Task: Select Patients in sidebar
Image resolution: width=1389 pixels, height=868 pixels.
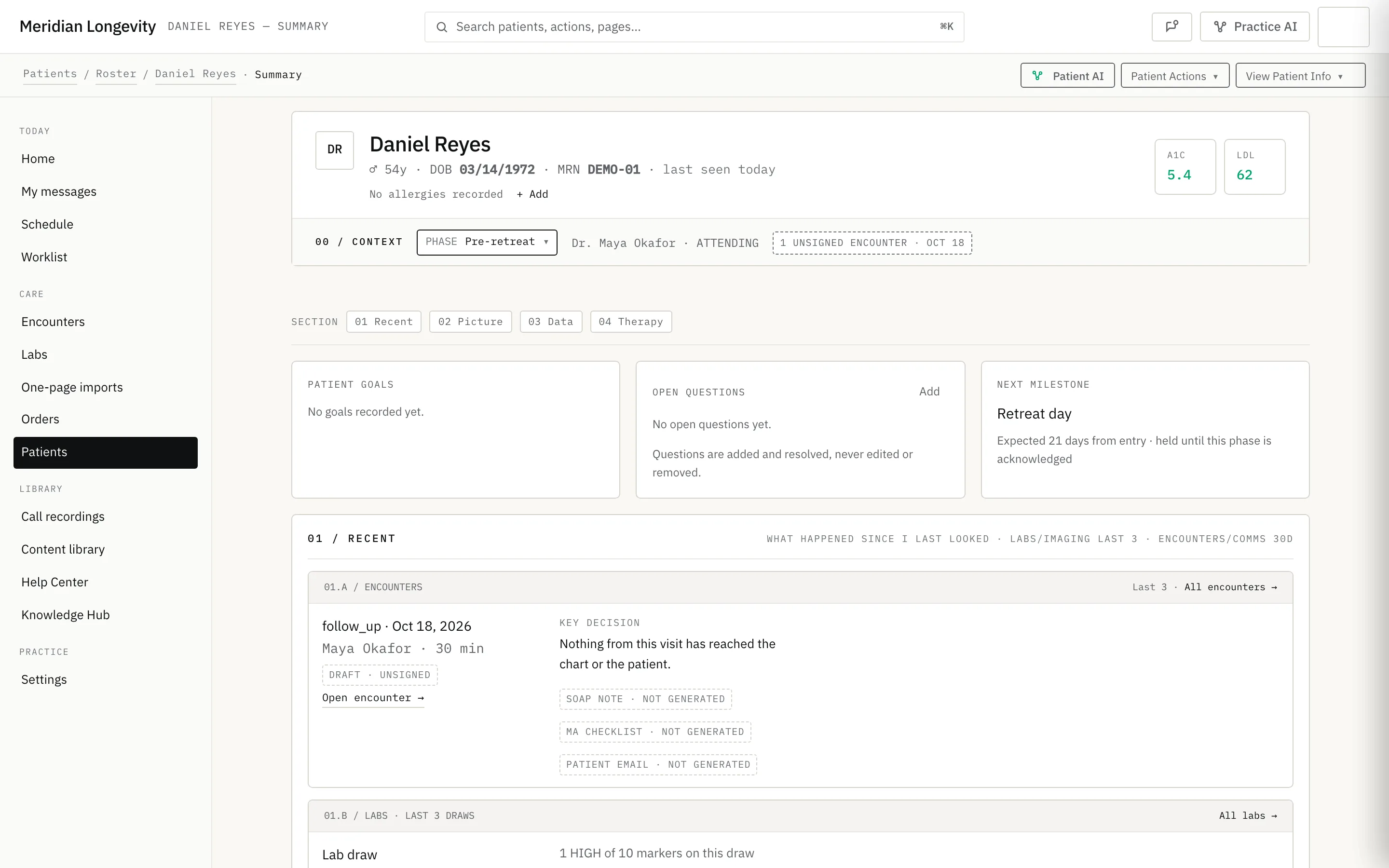Action: point(106,452)
